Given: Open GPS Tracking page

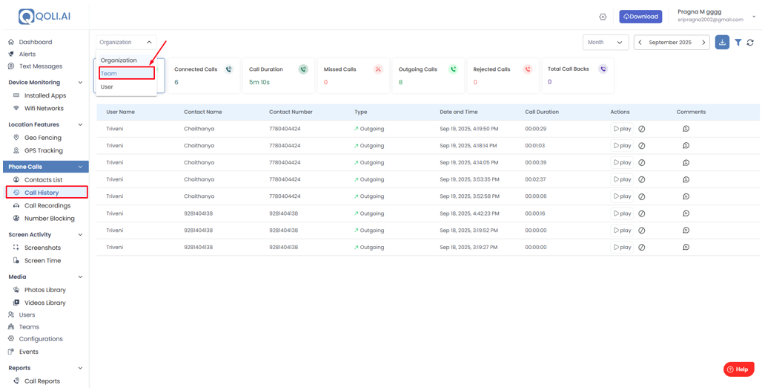Looking at the screenshot, I should 43,151.
